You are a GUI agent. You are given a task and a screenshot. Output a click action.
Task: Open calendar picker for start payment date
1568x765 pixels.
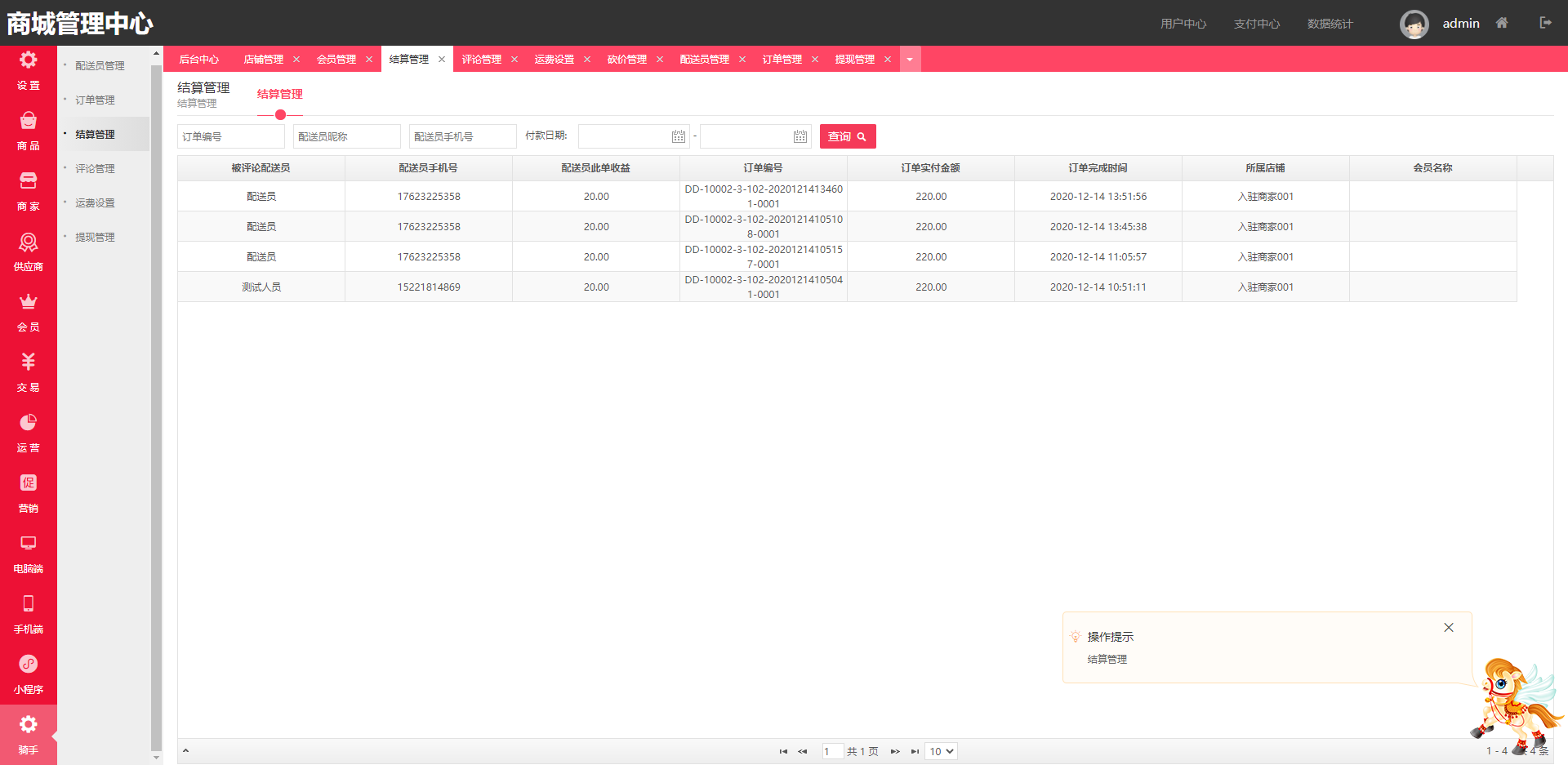pyautogui.click(x=679, y=136)
